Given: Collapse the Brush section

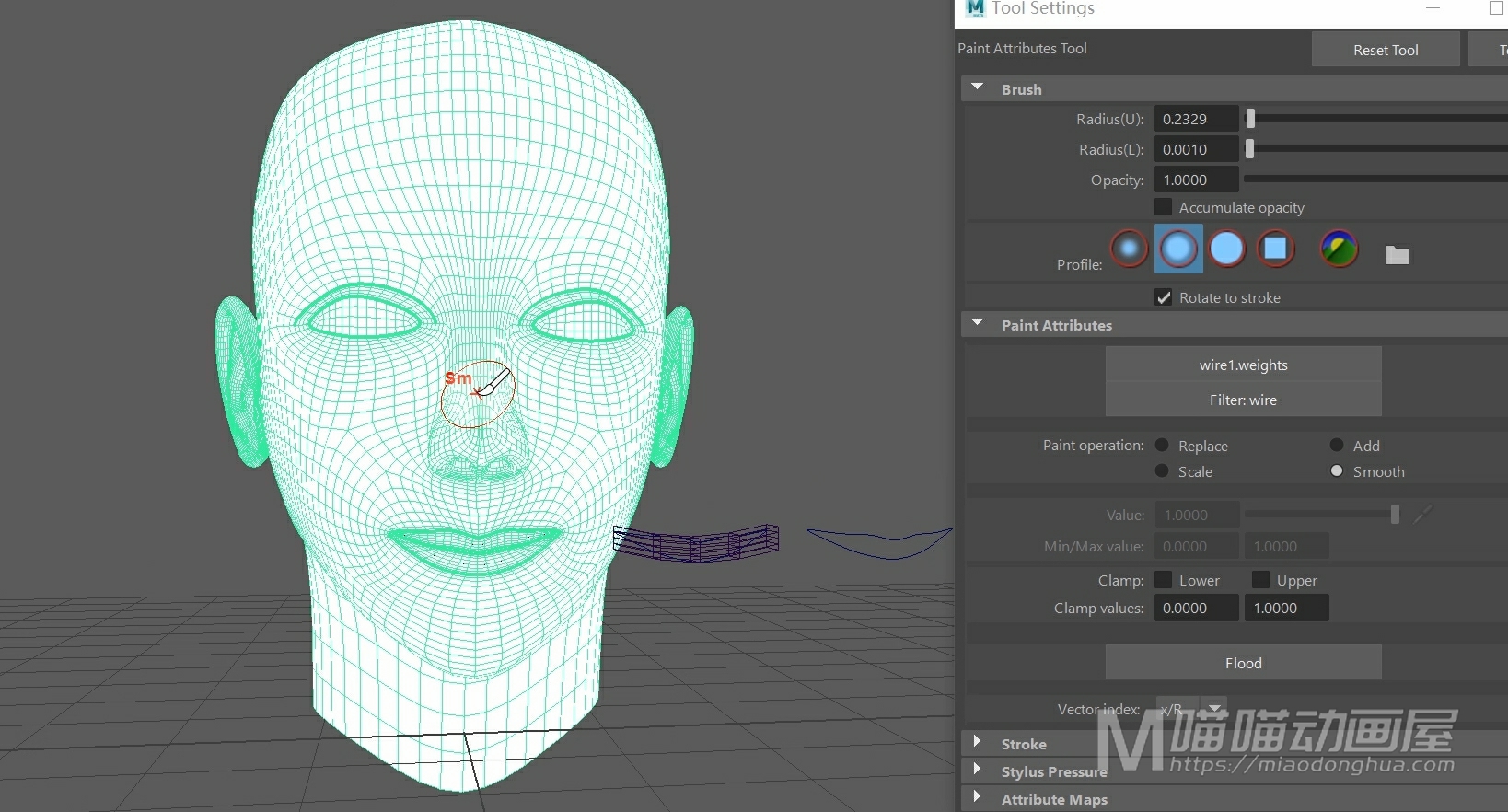Looking at the screenshot, I should [x=978, y=88].
